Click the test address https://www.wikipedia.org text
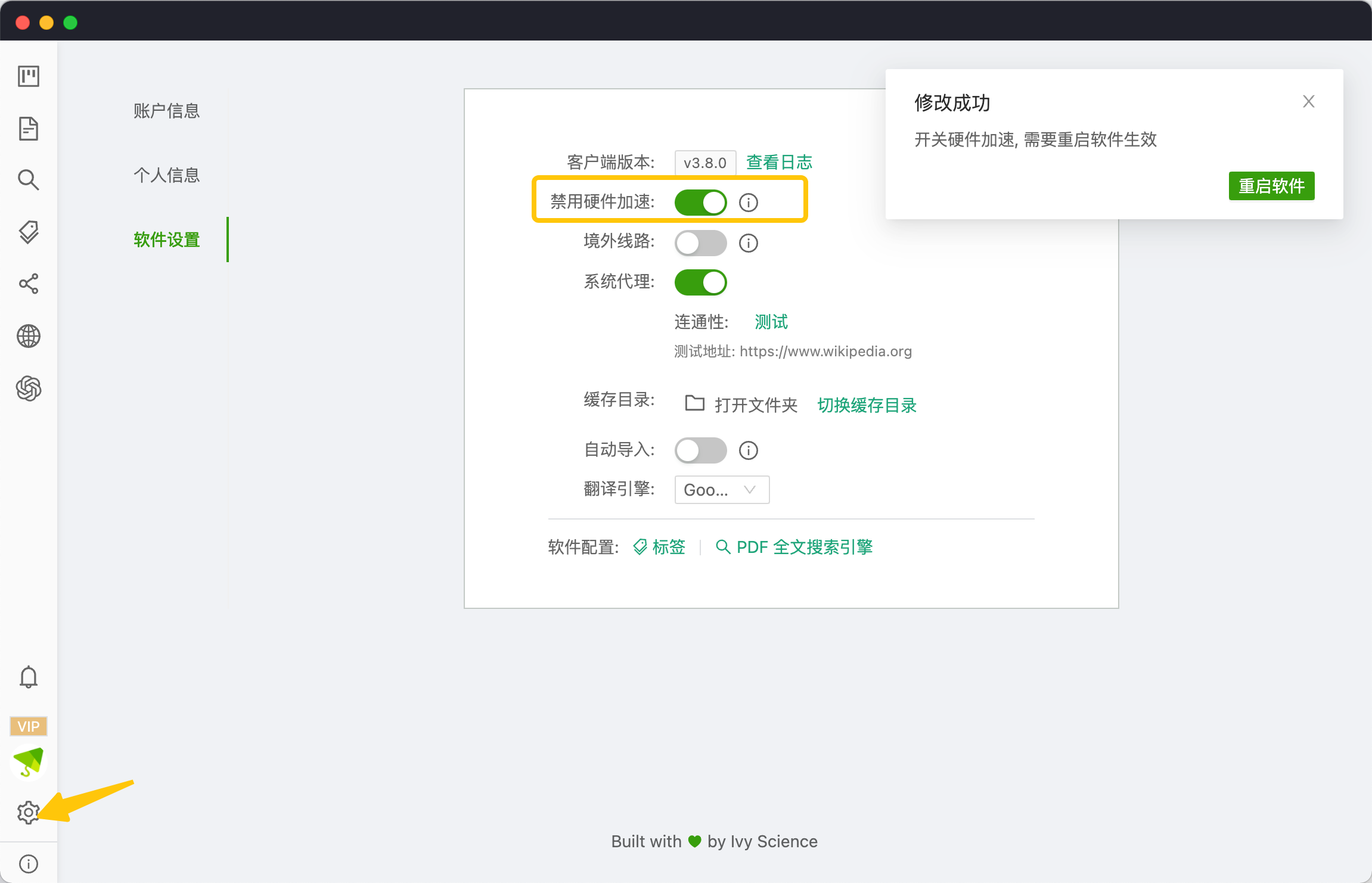The height and width of the screenshot is (883, 1372). 826,352
